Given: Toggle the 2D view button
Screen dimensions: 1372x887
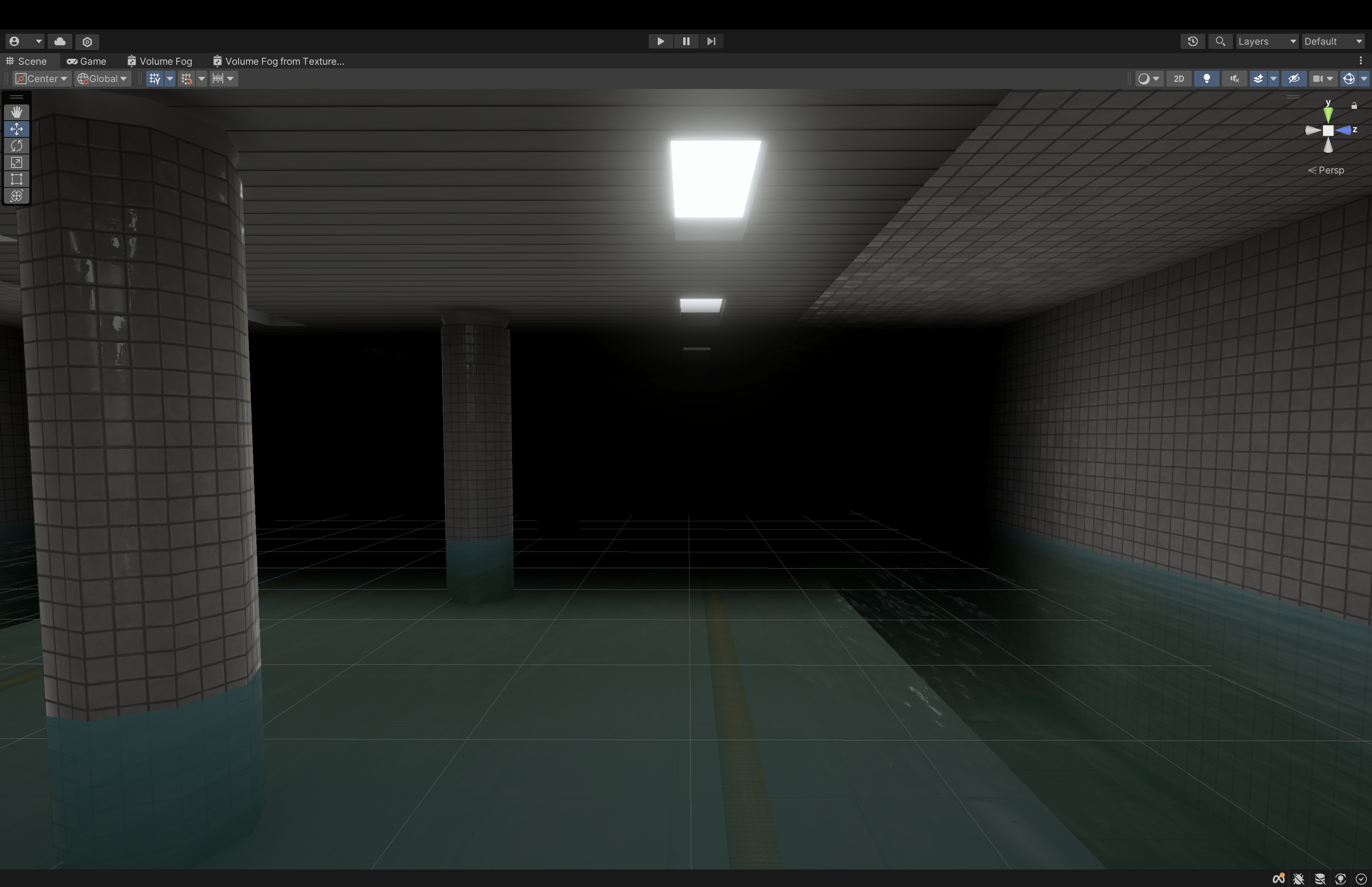Looking at the screenshot, I should (x=1179, y=79).
